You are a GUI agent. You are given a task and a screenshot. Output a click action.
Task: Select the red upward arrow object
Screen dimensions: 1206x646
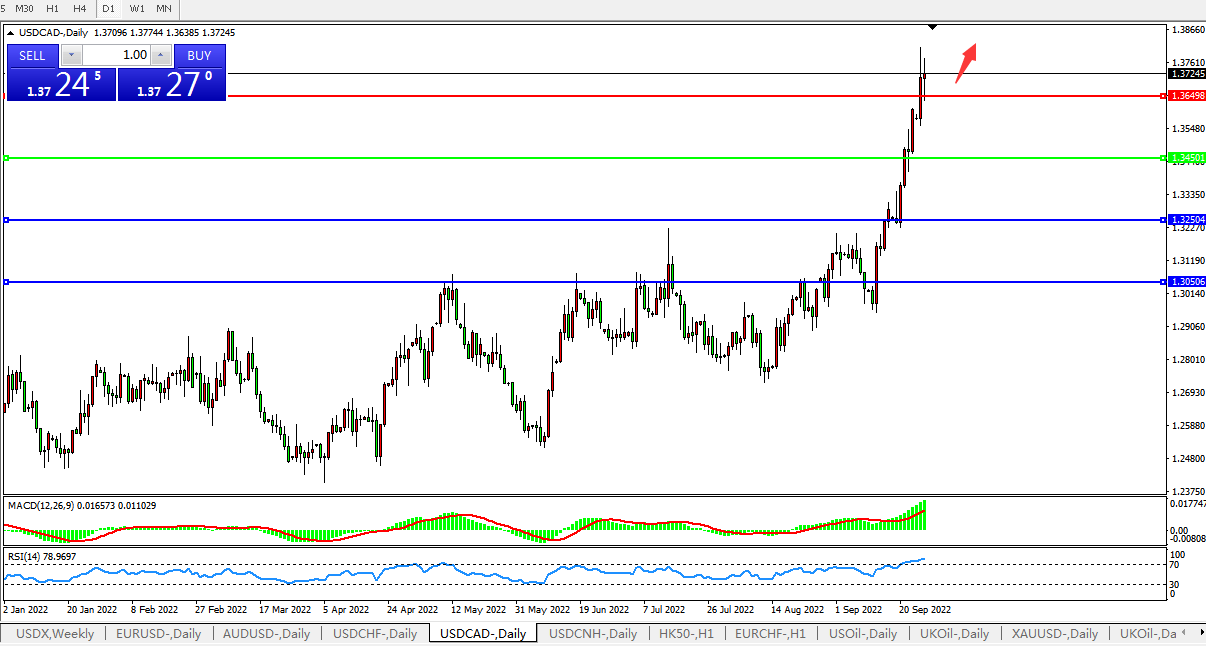click(x=965, y=62)
